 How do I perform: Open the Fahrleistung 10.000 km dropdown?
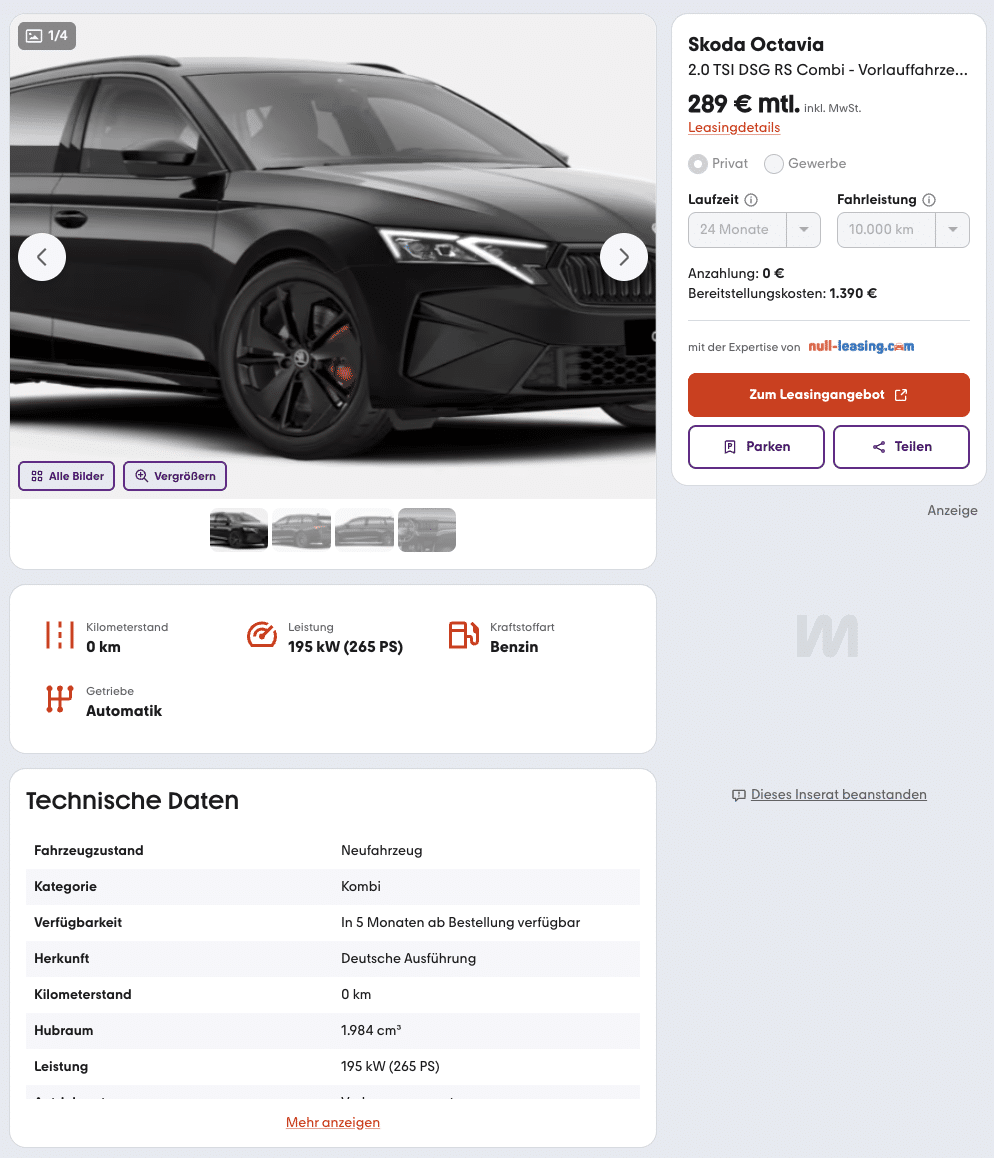[903, 230]
